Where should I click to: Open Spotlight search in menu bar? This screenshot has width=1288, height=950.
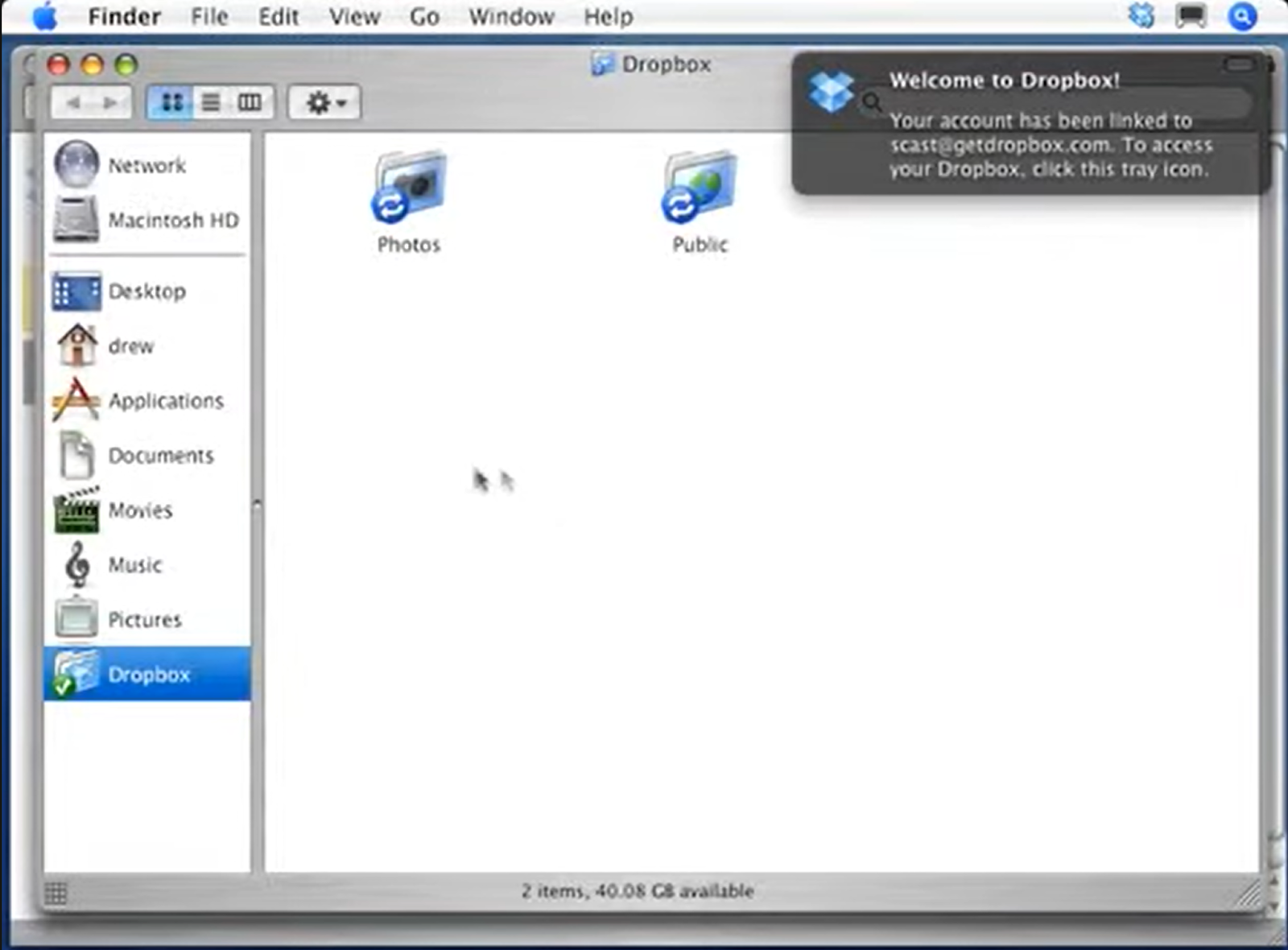point(1242,16)
